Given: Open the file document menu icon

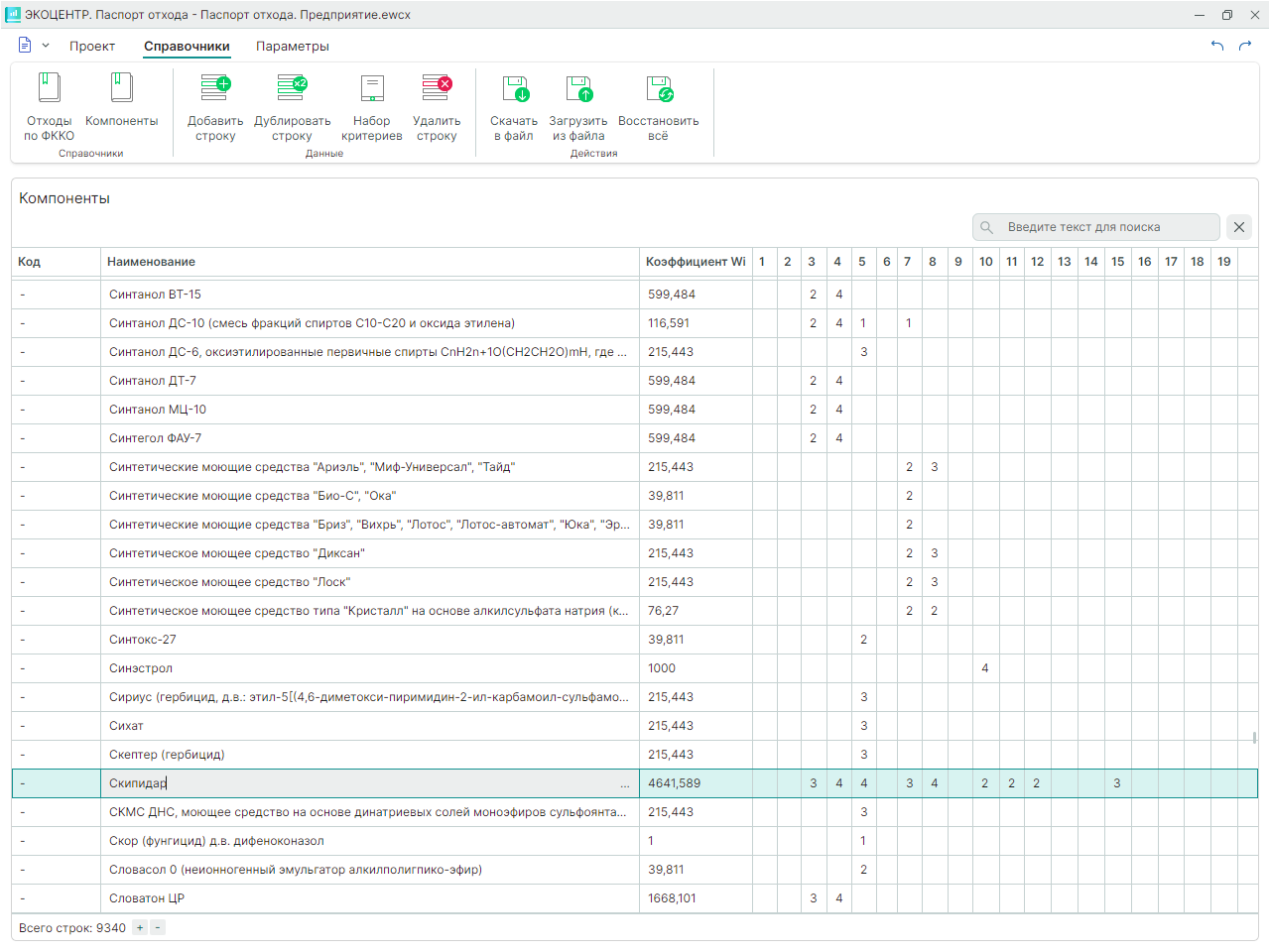Looking at the screenshot, I should [x=25, y=46].
